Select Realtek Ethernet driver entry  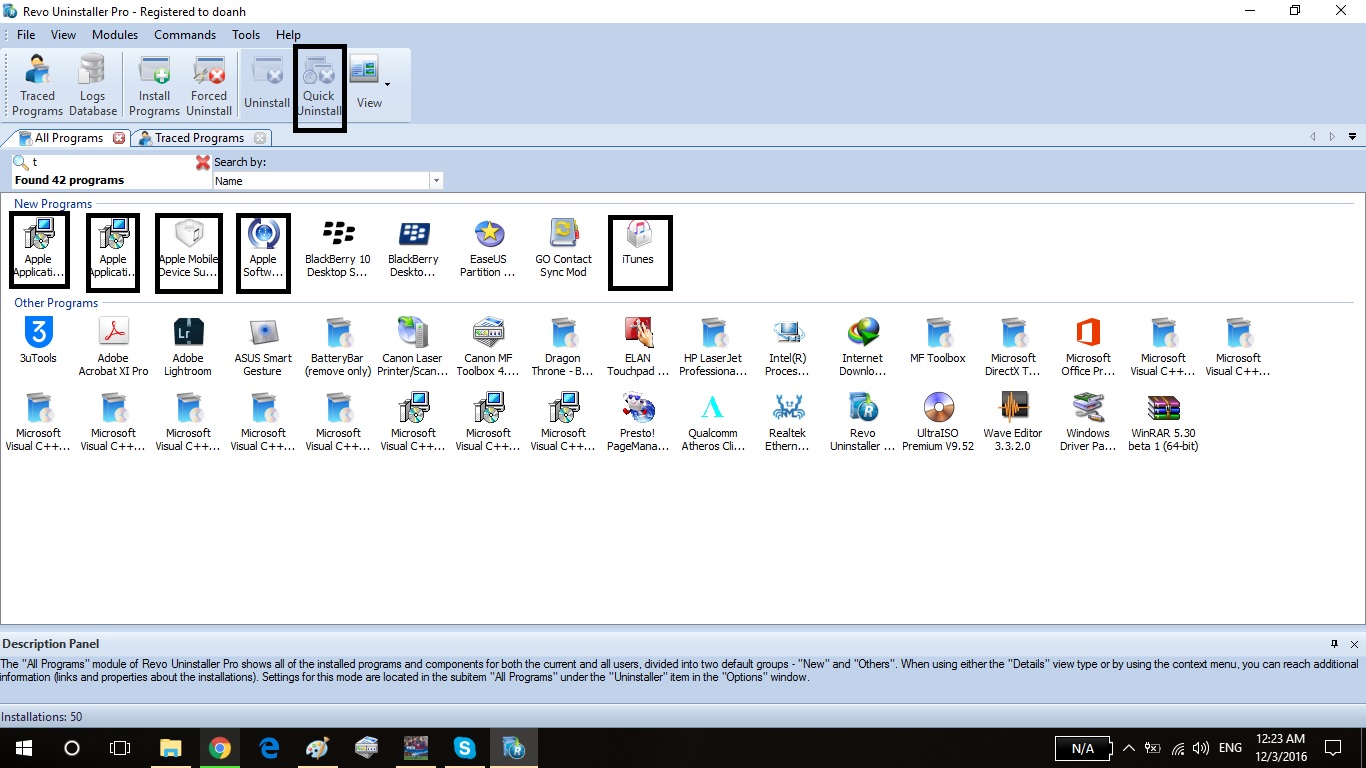pos(788,422)
